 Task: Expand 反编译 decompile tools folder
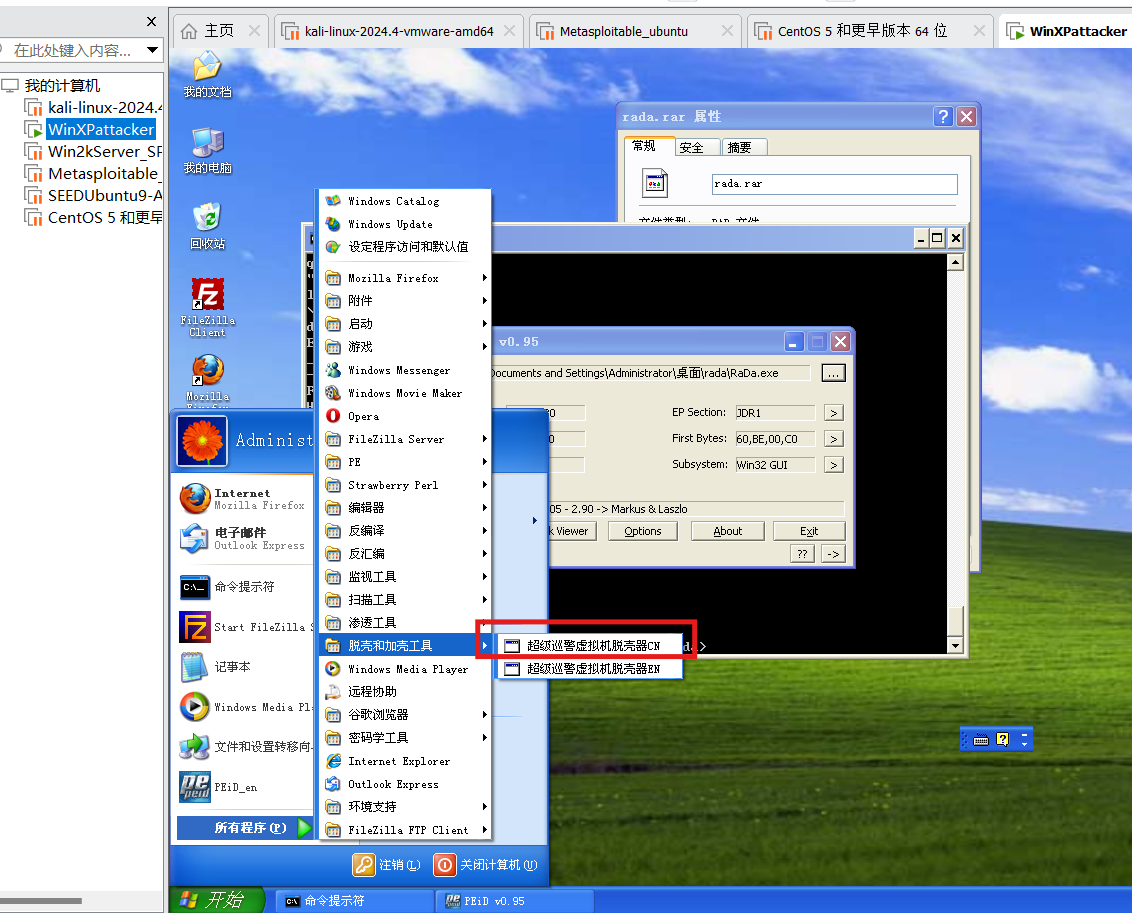click(x=405, y=530)
